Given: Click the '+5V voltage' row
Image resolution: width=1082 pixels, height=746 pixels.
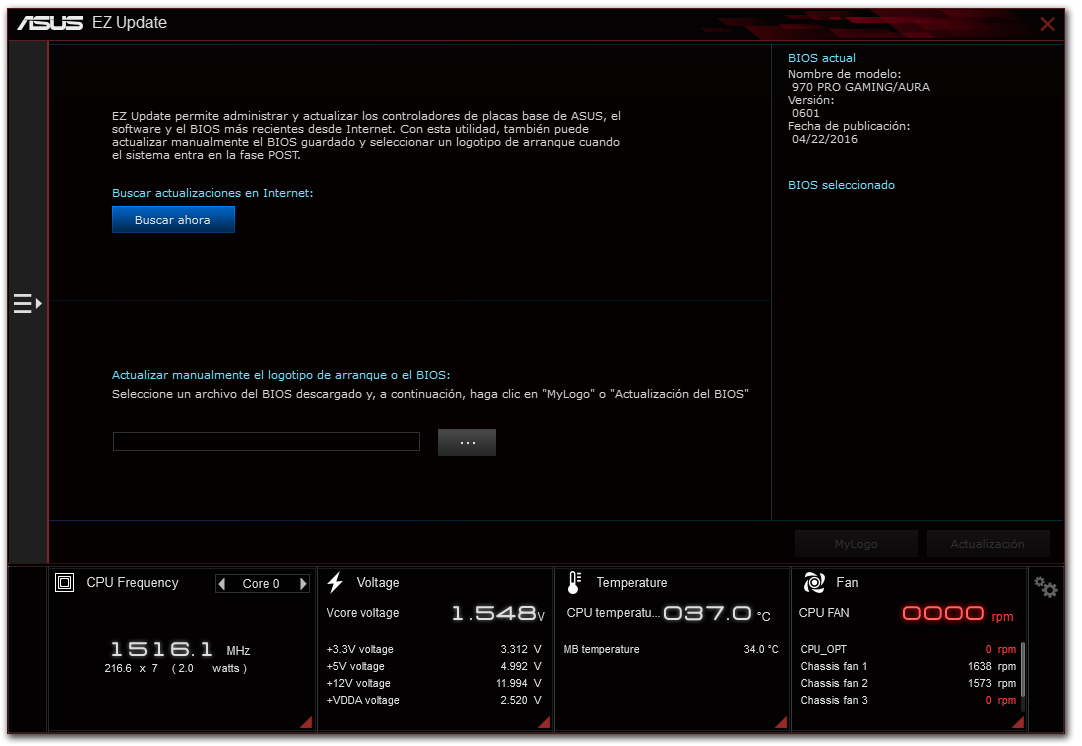Looking at the screenshot, I should (x=434, y=667).
